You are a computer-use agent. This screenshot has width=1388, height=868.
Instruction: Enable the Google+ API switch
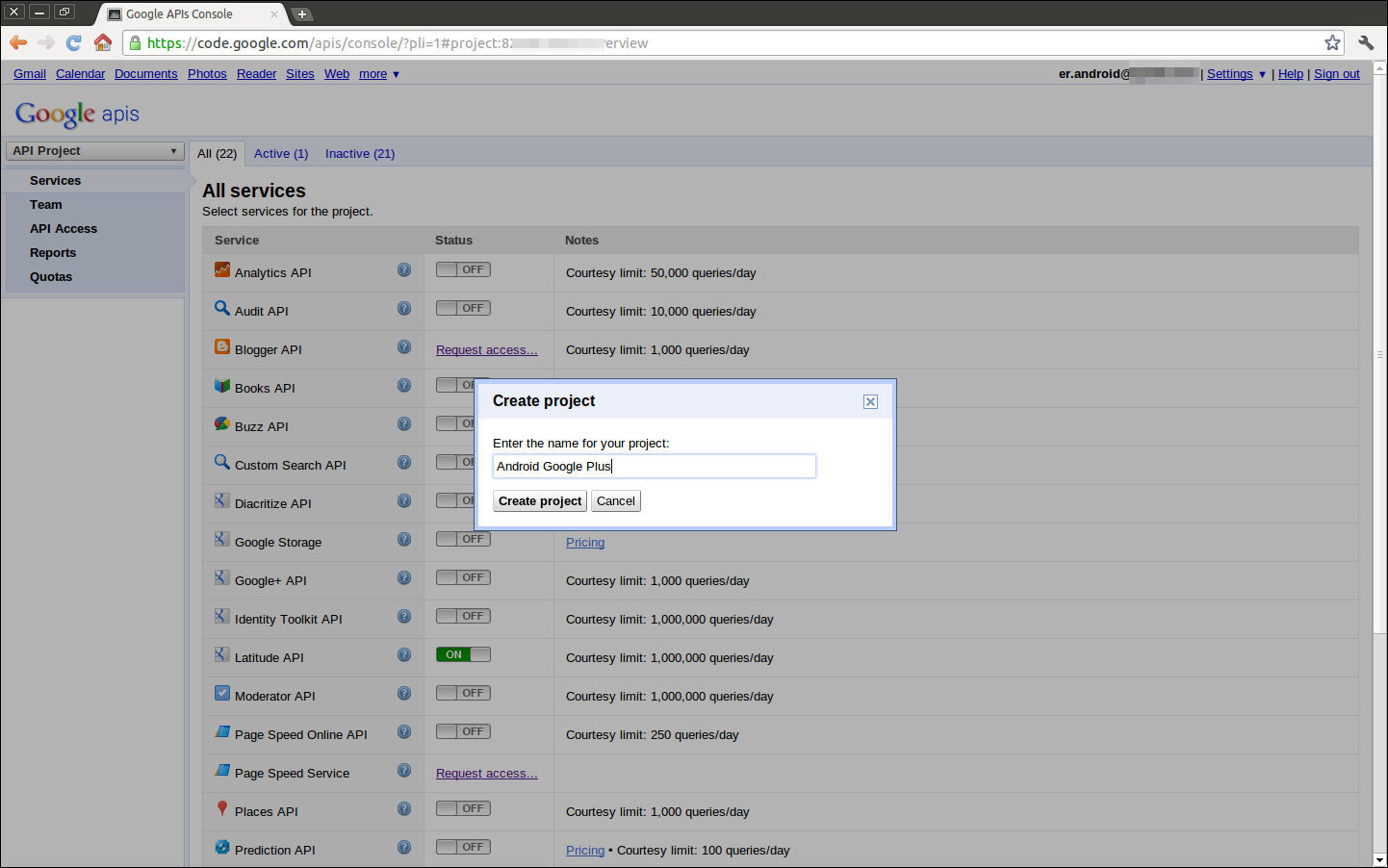[x=463, y=578]
